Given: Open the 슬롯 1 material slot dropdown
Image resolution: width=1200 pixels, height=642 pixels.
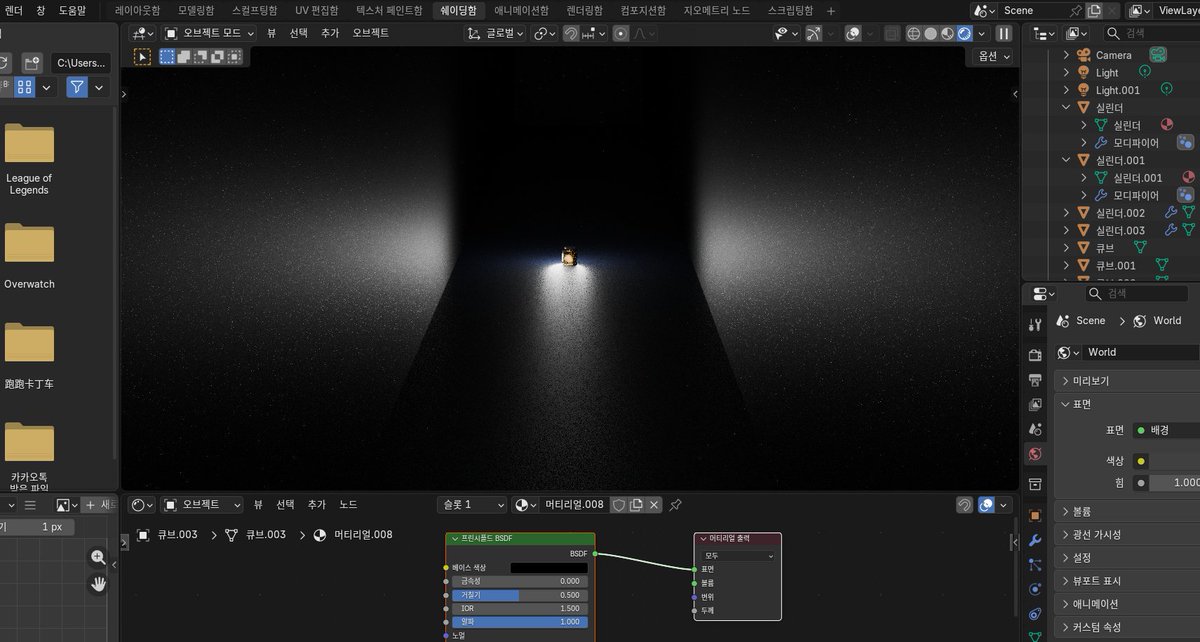Looking at the screenshot, I should [472, 505].
